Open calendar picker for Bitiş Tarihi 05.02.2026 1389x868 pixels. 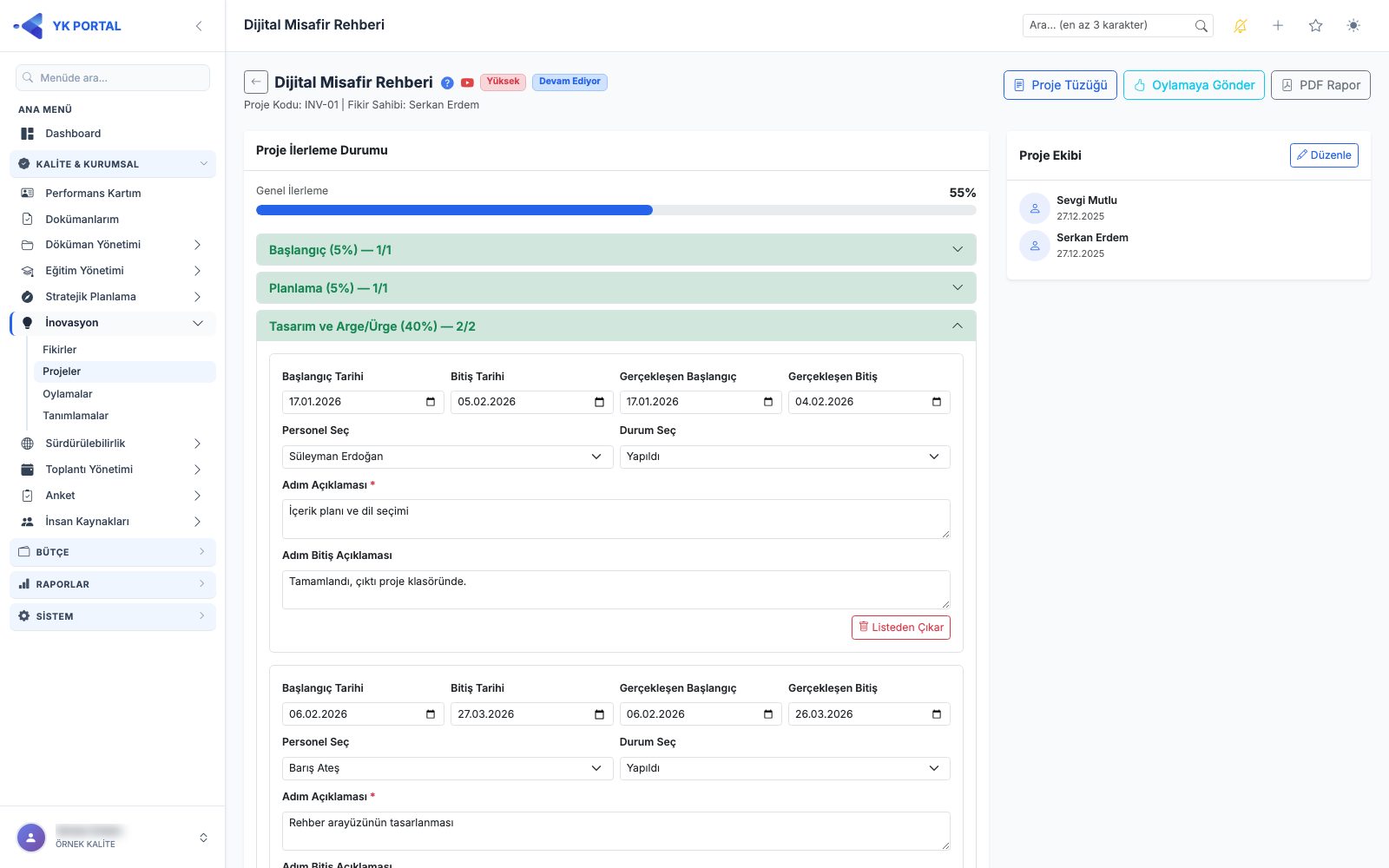point(599,402)
